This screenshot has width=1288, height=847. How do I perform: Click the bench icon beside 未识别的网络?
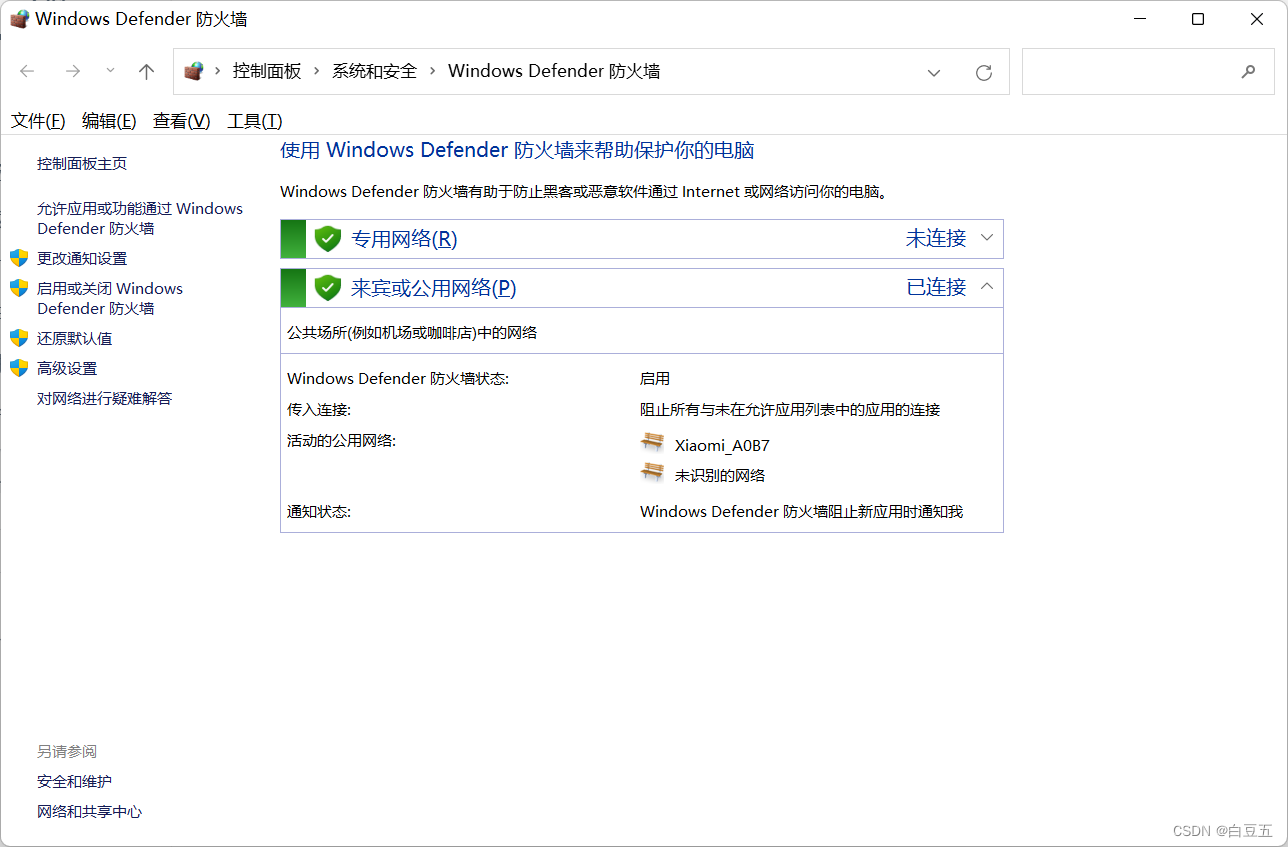pyautogui.click(x=653, y=473)
